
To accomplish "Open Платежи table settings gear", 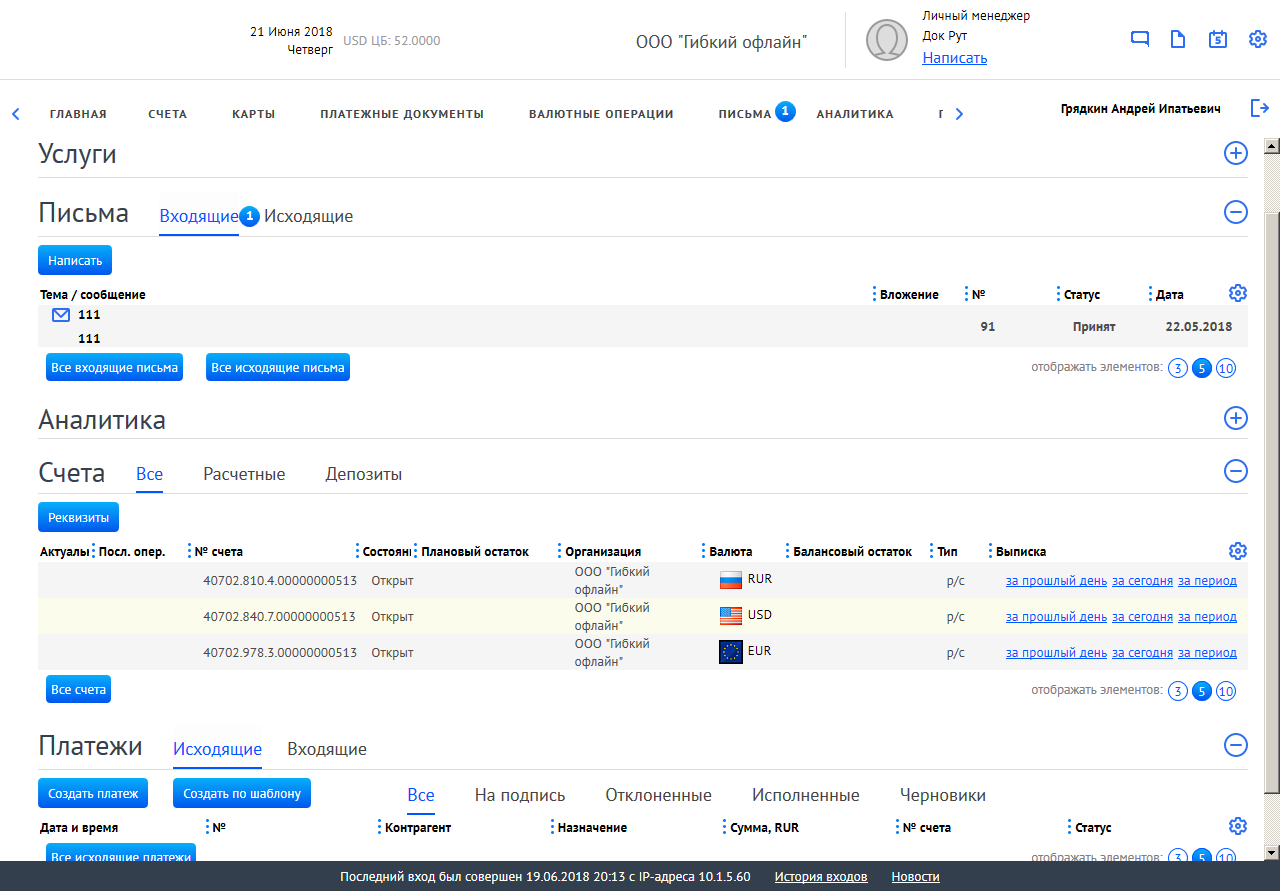I will click(x=1238, y=826).
